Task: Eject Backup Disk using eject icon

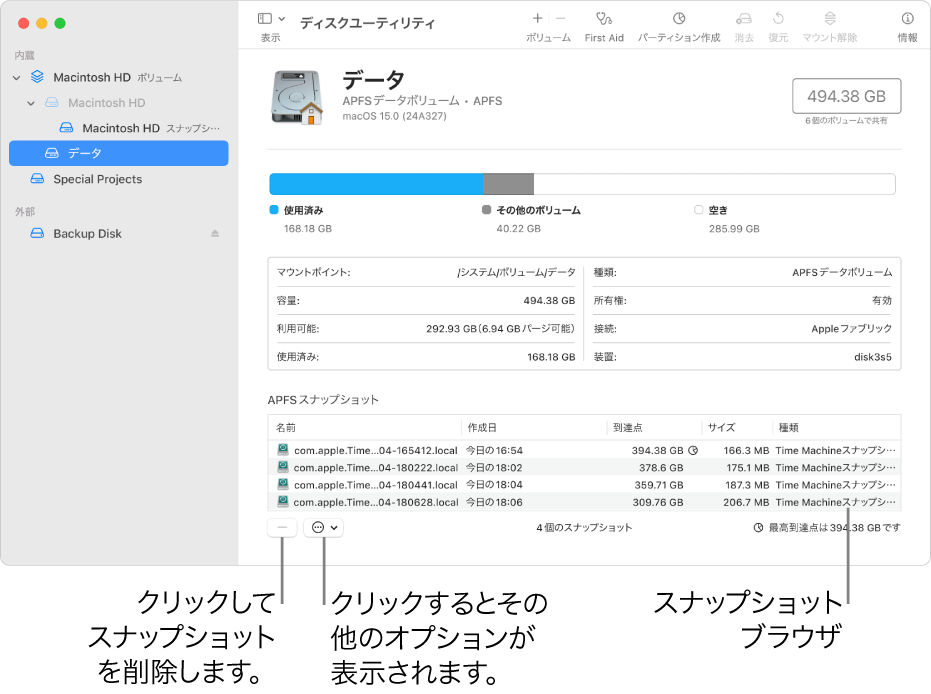Action: tap(214, 234)
